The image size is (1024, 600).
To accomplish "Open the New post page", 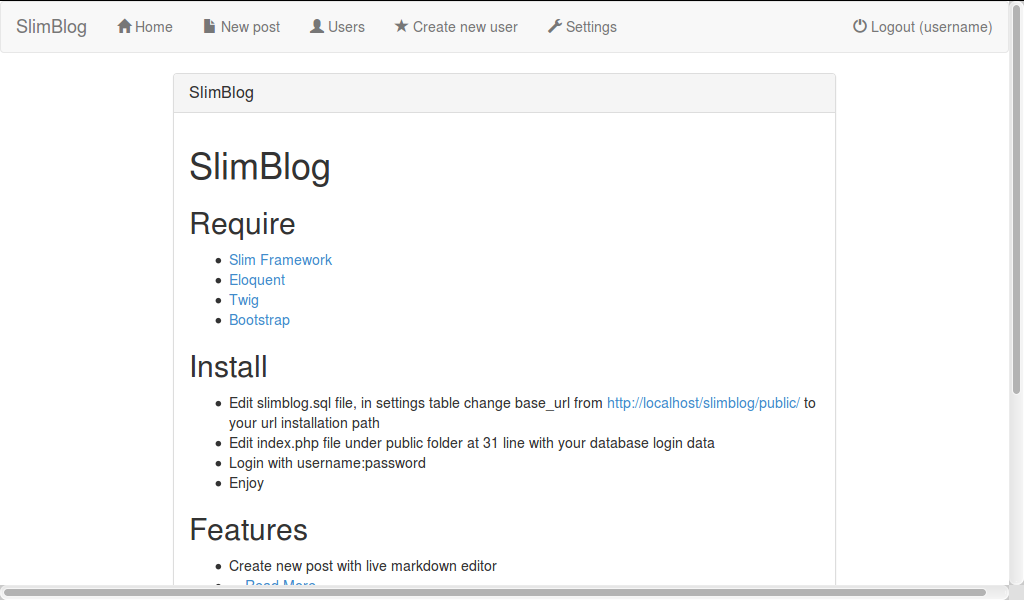I will coord(242,27).
